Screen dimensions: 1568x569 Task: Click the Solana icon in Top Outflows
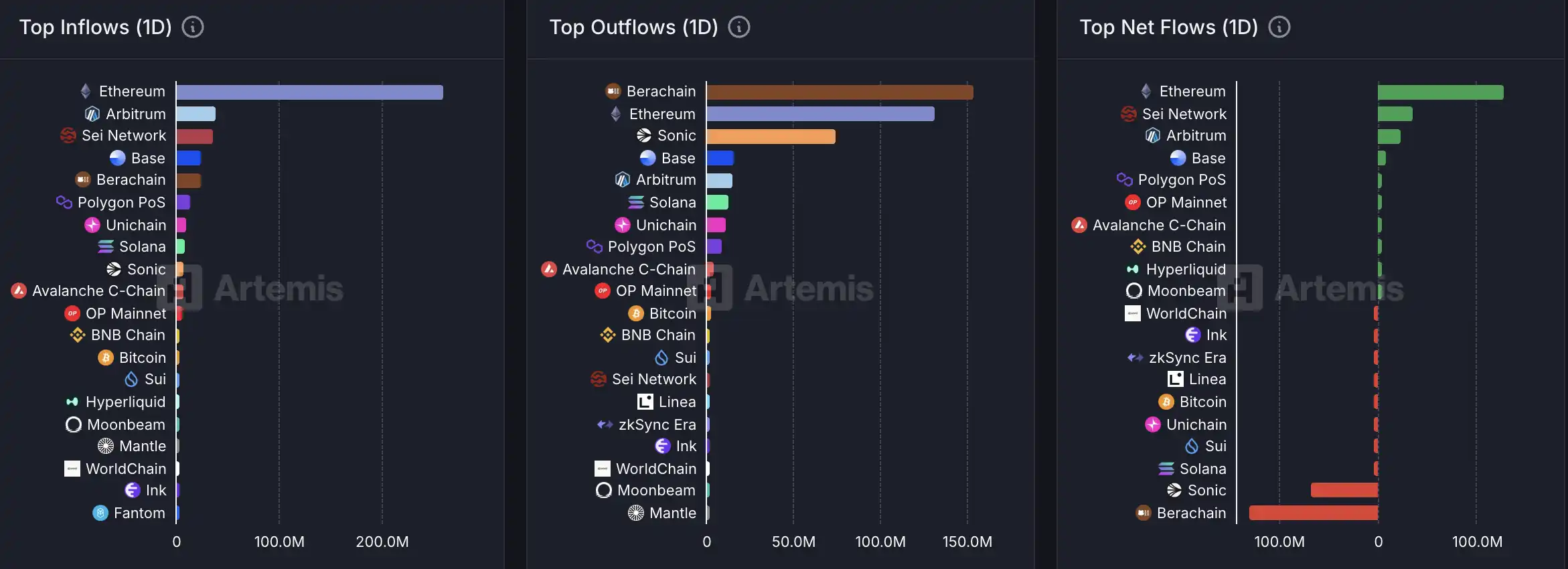[x=636, y=202]
